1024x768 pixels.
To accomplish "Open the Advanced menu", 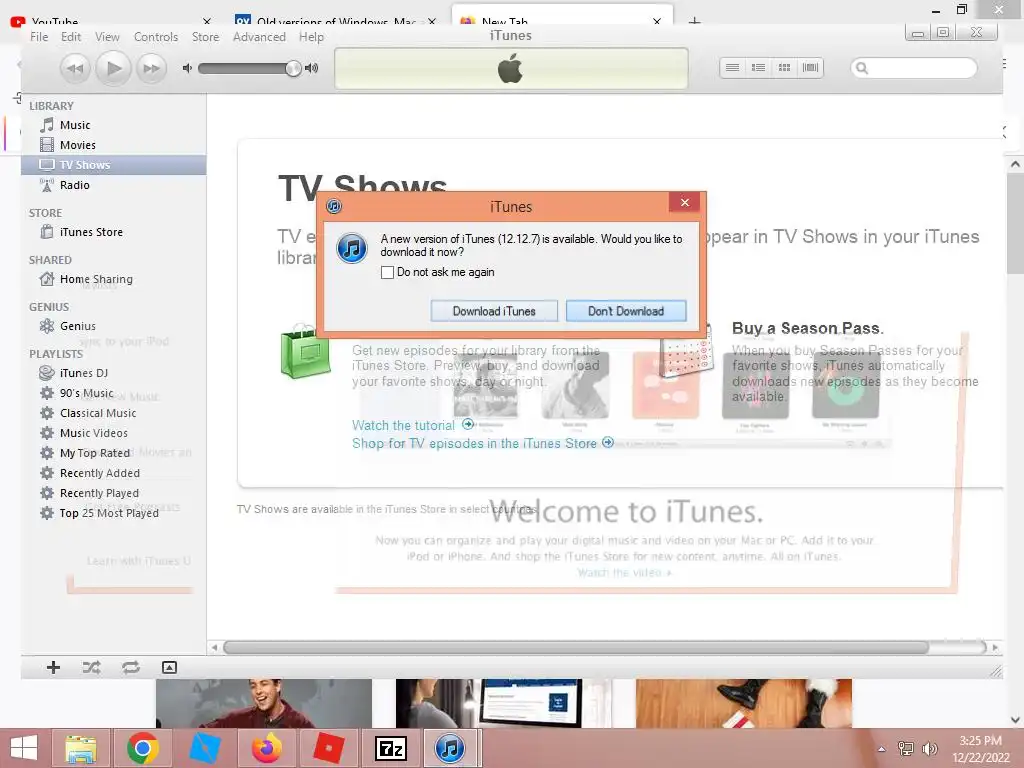I will coord(259,37).
